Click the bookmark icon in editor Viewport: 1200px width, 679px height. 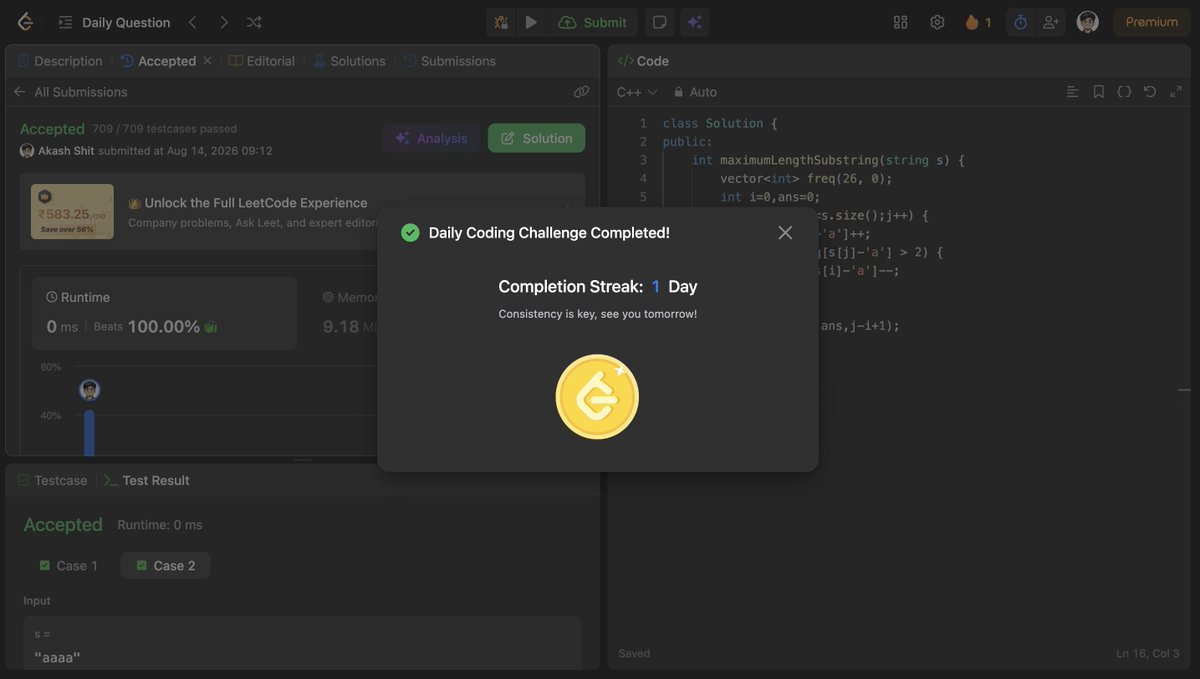click(x=1098, y=92)
